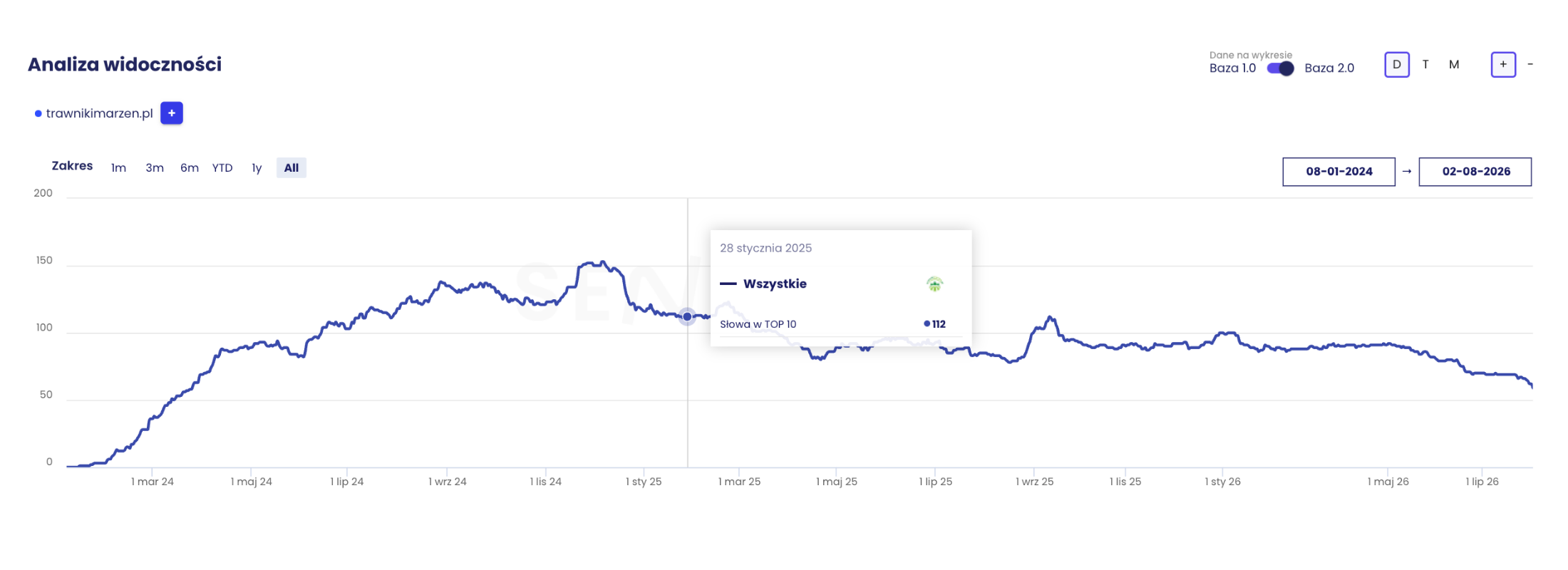Switch to monthly view with M
The image size is (1568, 570).
click(1454, 65)
